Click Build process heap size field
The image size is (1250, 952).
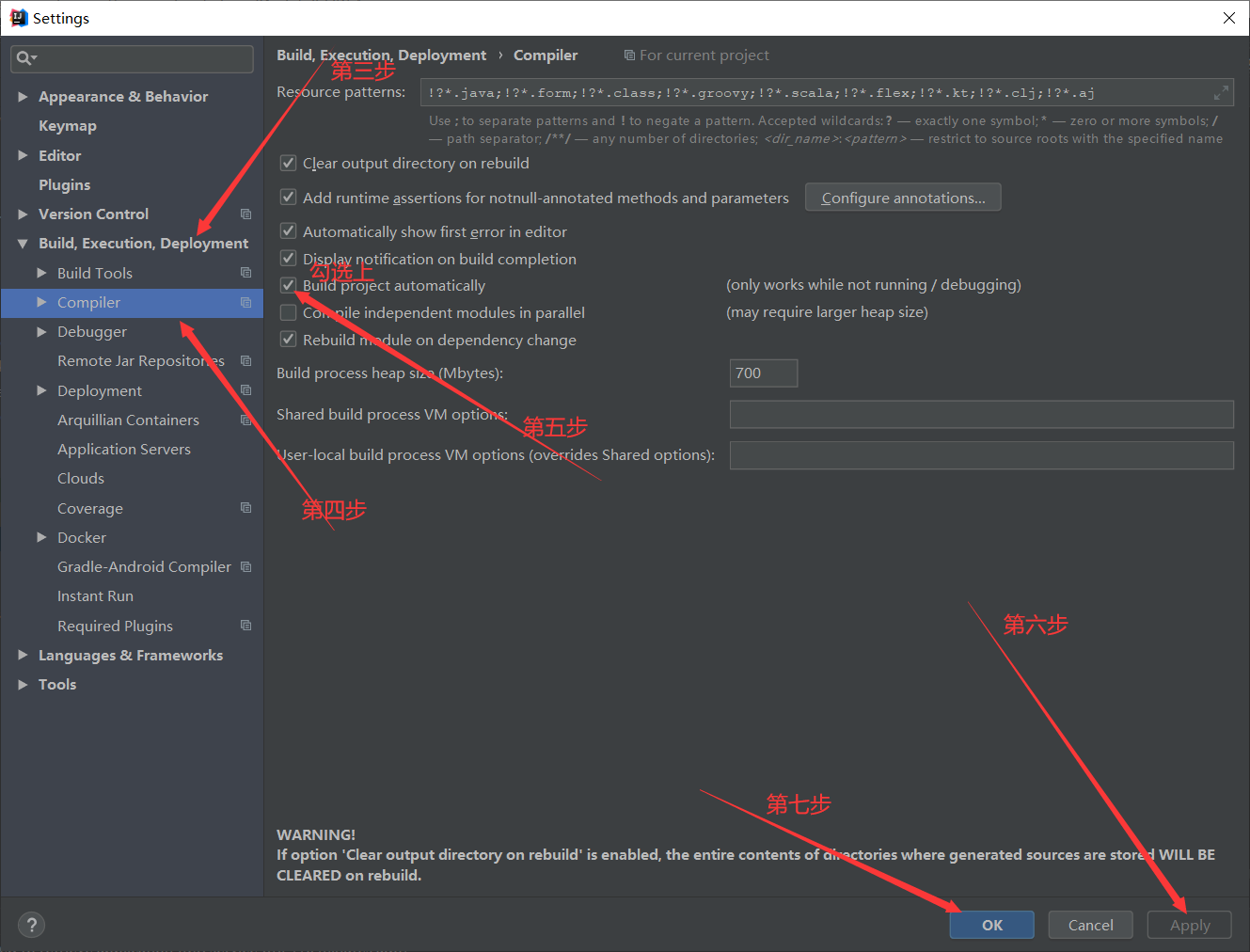764,373
